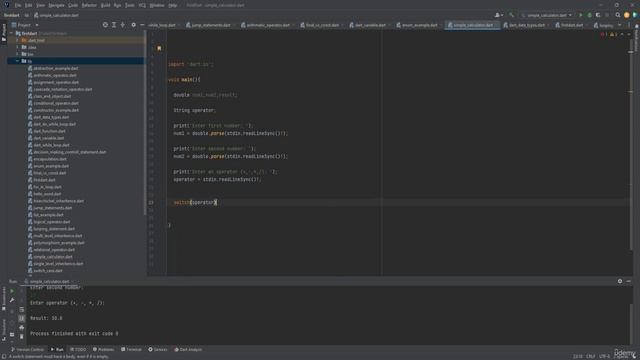This screenshot has width=640, height=360.
Task: Toggle soft-wrap icon in Run panel
Action: pyautogui.click(x=22, y=309)
